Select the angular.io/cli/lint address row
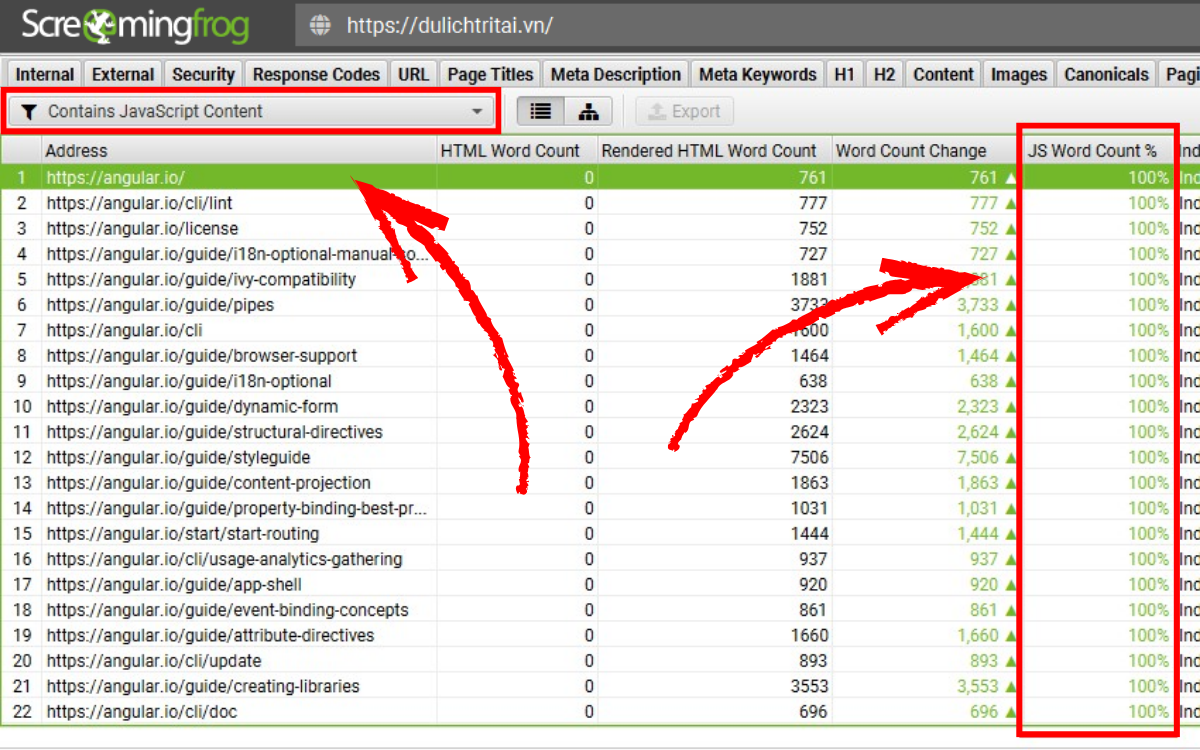The image size is (1200, 750). point(139,204)
